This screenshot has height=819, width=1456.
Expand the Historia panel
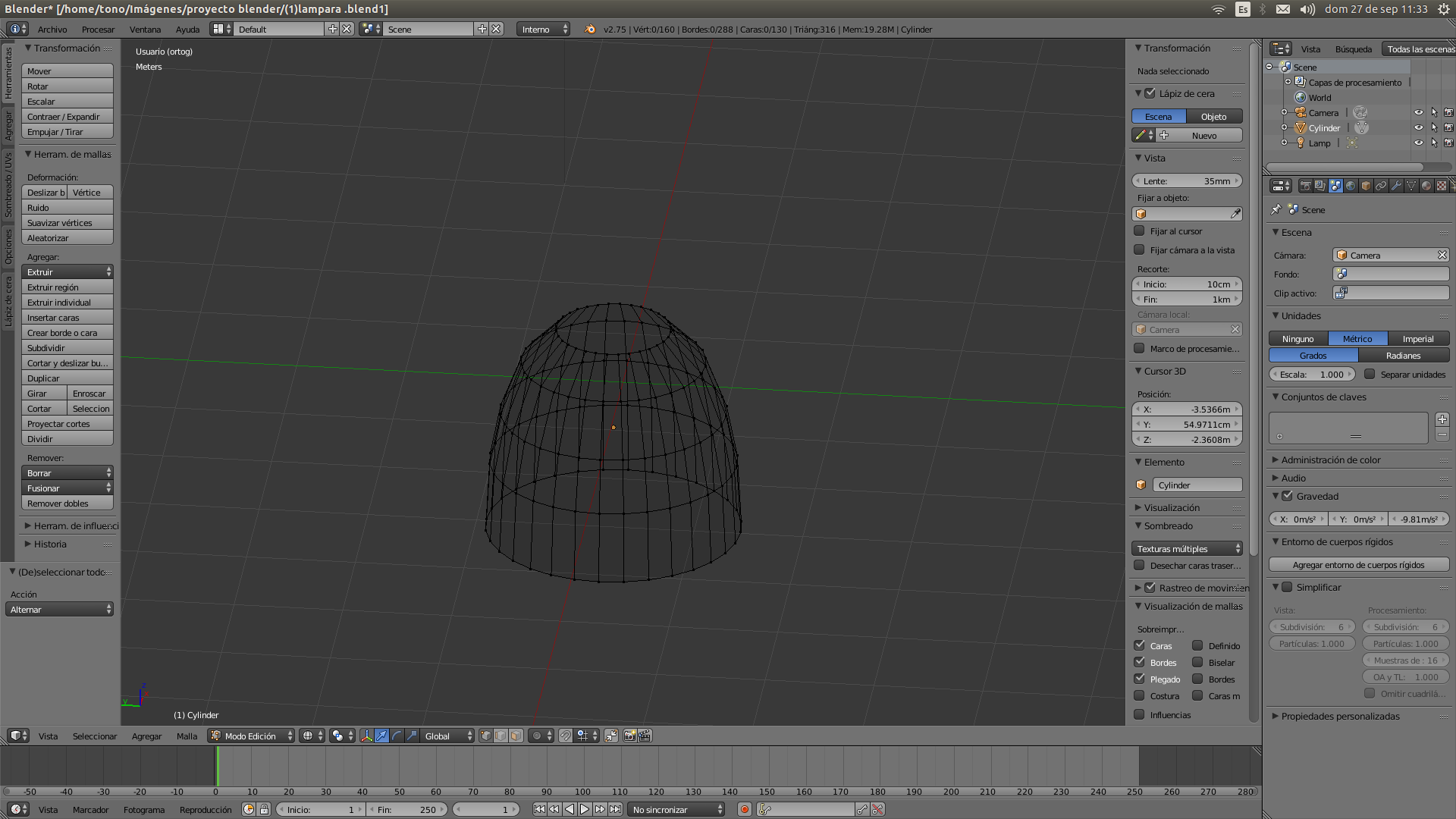click(x=50, y=544)
